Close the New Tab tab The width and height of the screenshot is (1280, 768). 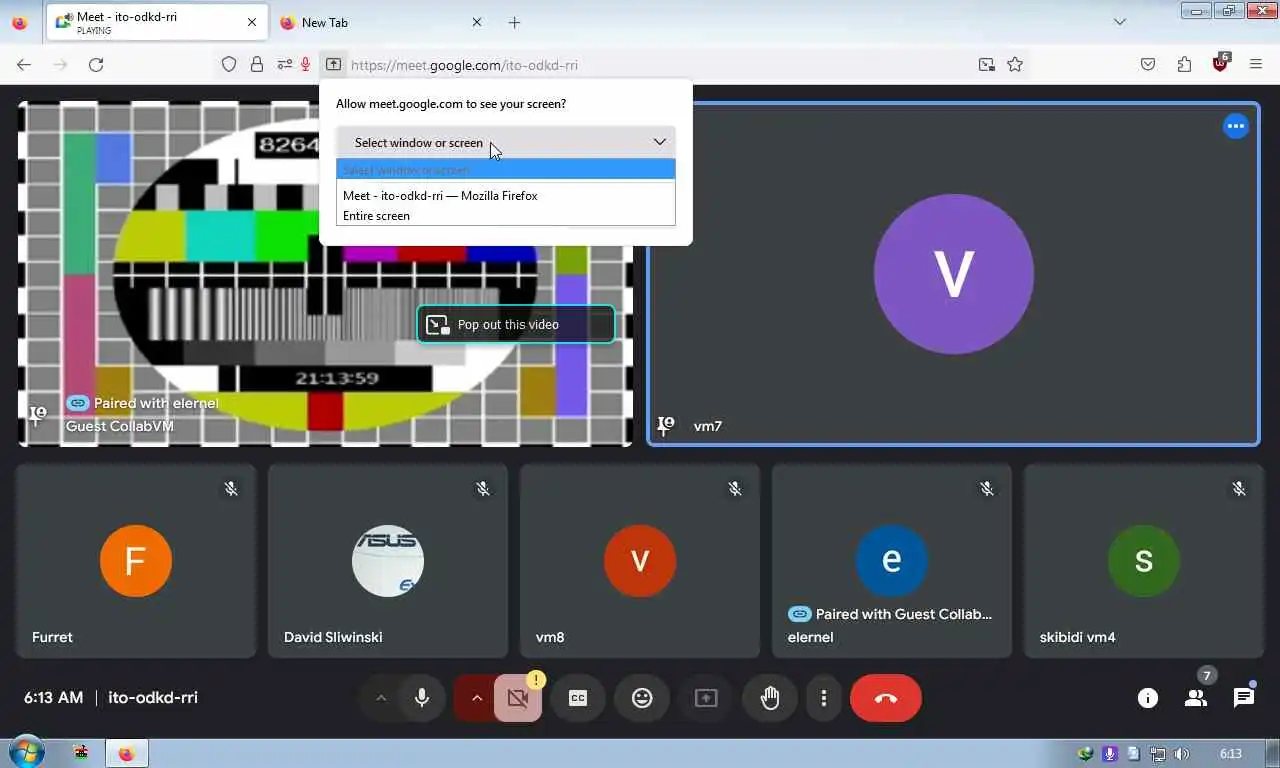point(476,22)
